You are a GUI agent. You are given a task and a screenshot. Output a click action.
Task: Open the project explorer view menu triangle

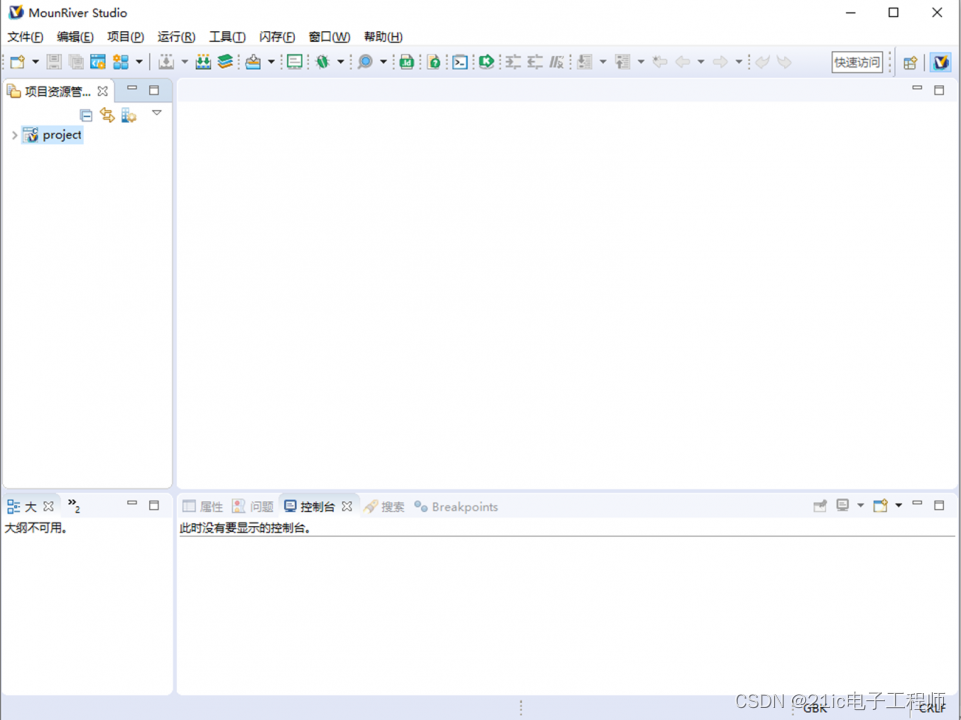[x=157, y=113]
